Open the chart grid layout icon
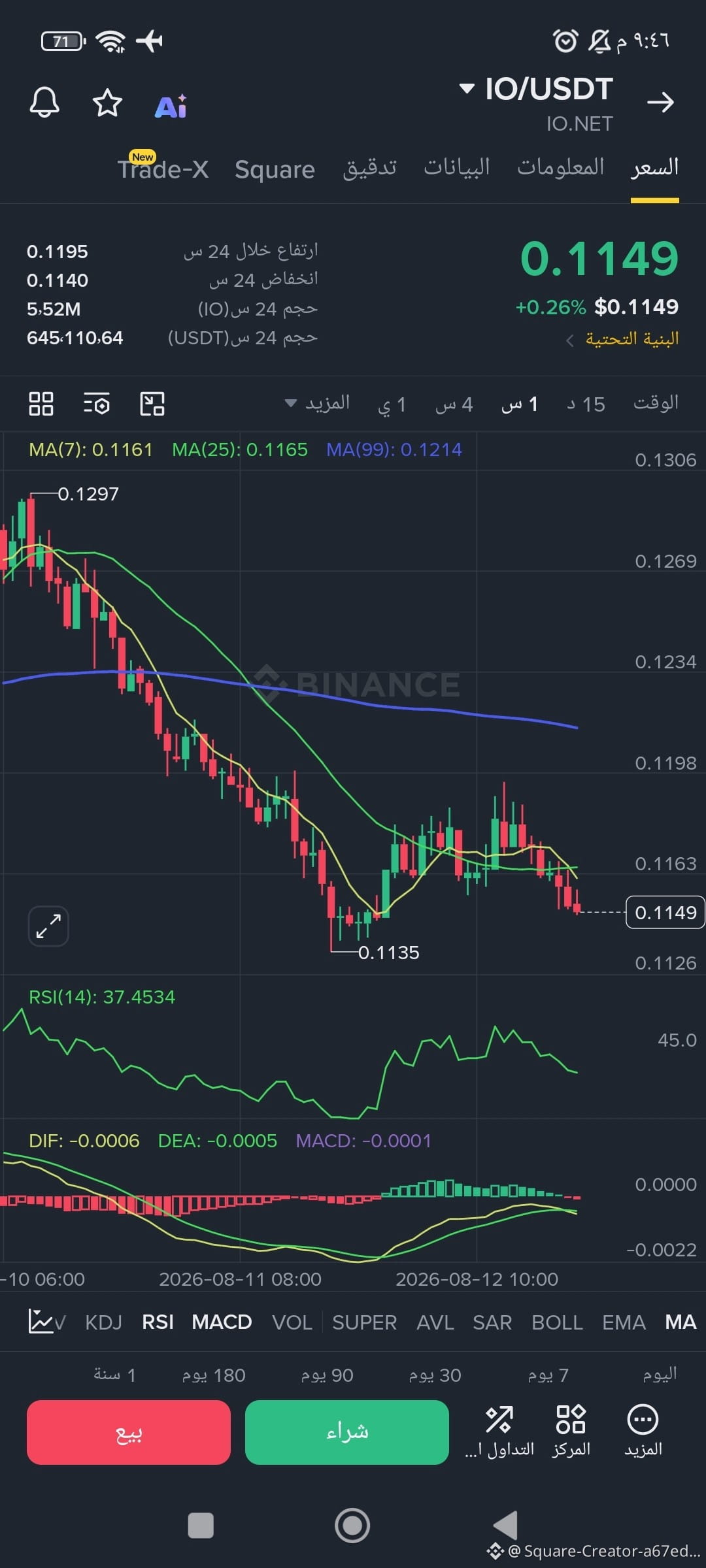 [x=41, y=404]
